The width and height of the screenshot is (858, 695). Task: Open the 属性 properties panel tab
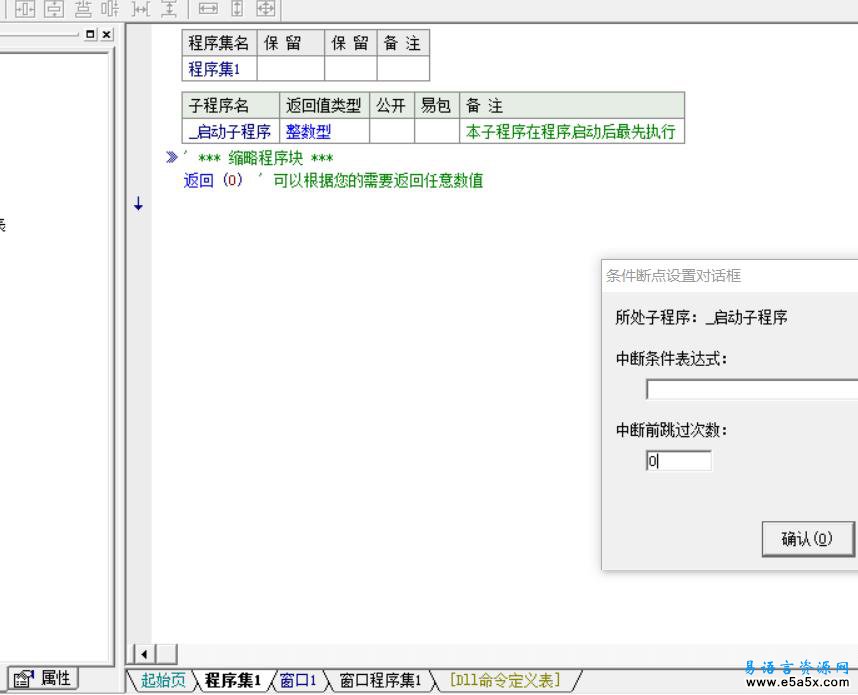point(43,679)
